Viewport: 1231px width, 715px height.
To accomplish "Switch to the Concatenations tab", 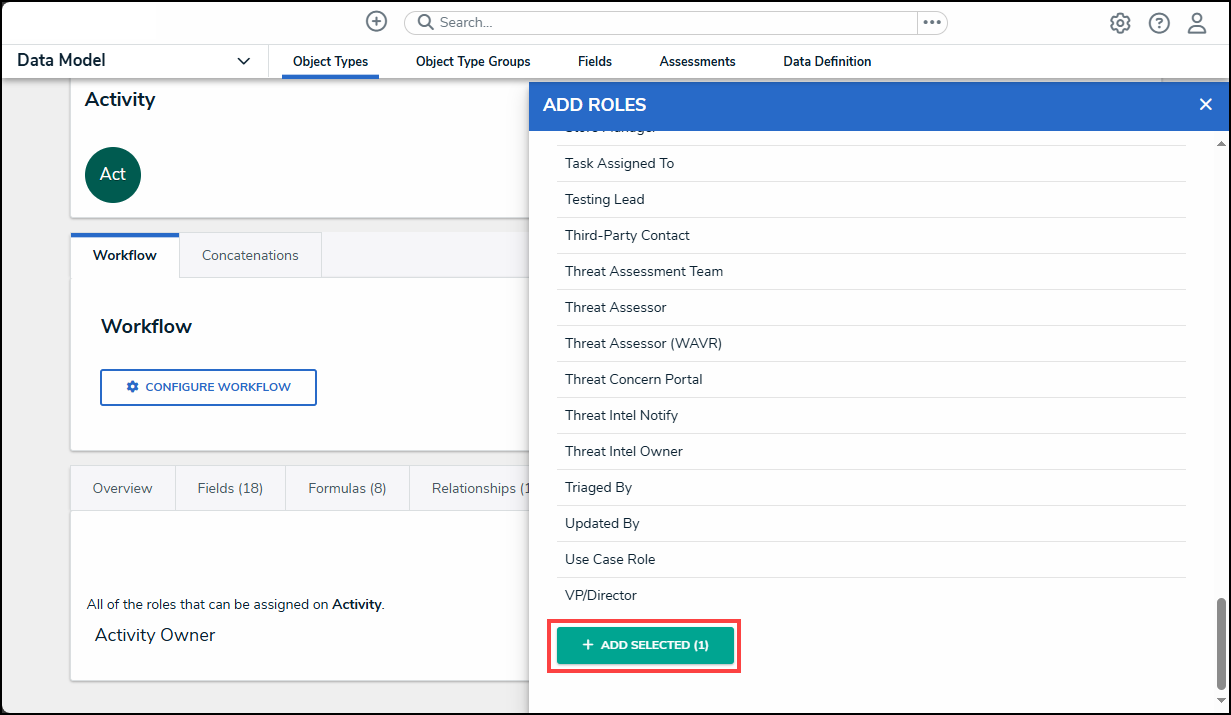I will [x=250, y=255].
